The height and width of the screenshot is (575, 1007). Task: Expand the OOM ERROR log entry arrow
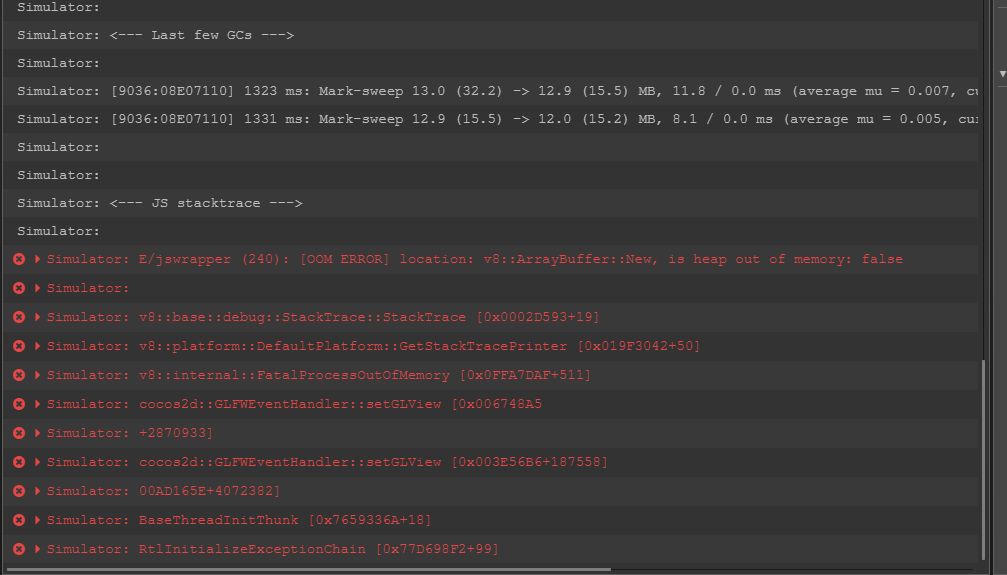(38, 259)
